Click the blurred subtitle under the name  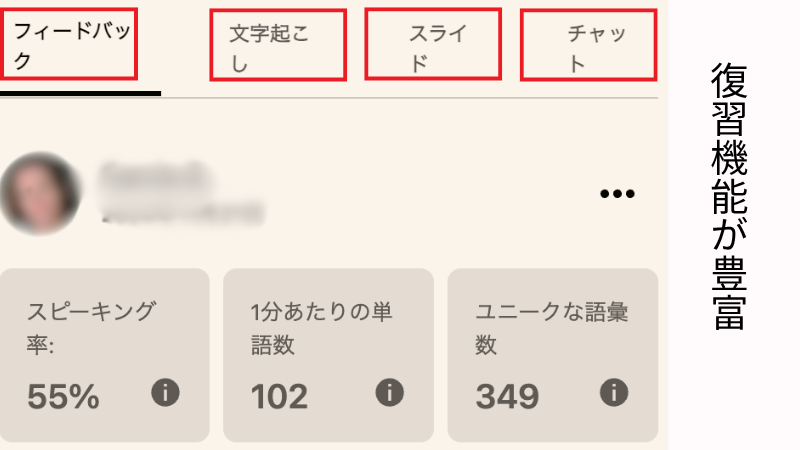coord(184,213)
